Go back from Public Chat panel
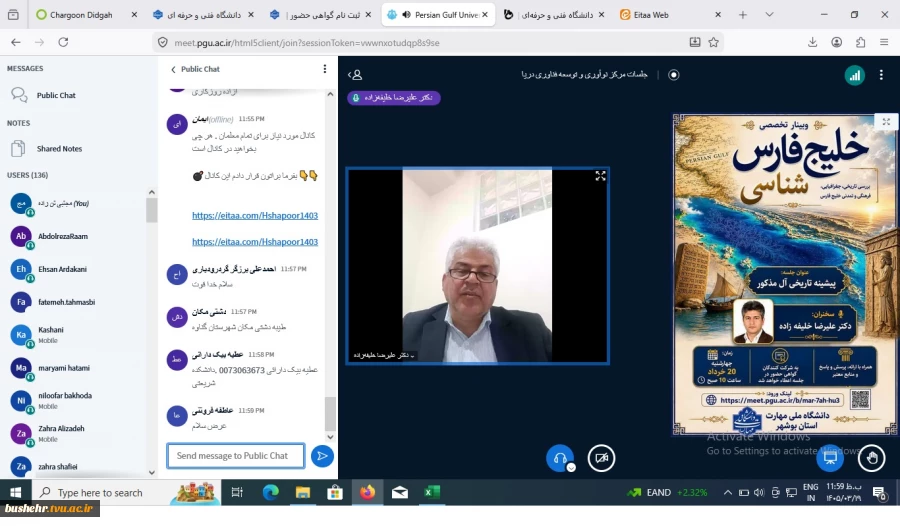This screenshot has width=900, height=526. 173,69
